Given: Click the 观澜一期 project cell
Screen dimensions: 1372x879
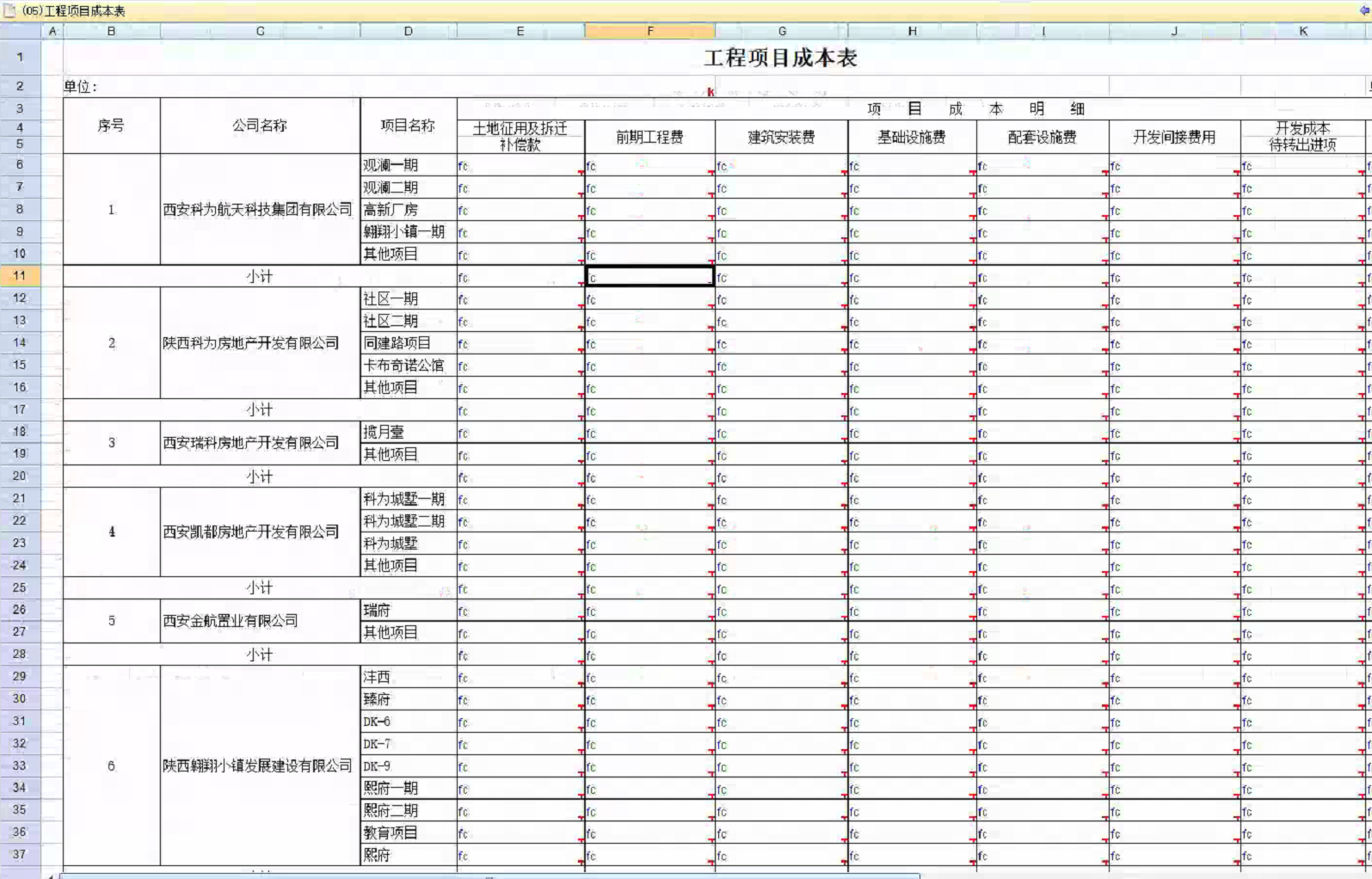Looking at the screenshot, I should point(409,165).
